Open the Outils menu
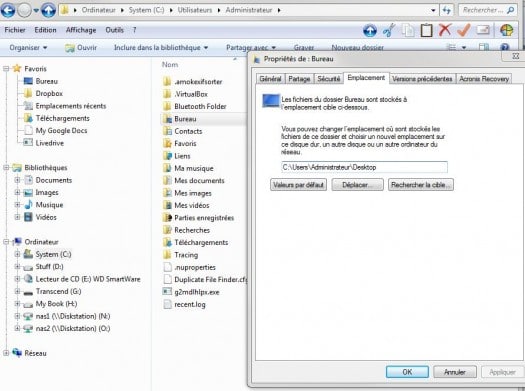Image resolution: width=525 pixels, height=391 pixels. pyautogui.click(x=115, y=30)
